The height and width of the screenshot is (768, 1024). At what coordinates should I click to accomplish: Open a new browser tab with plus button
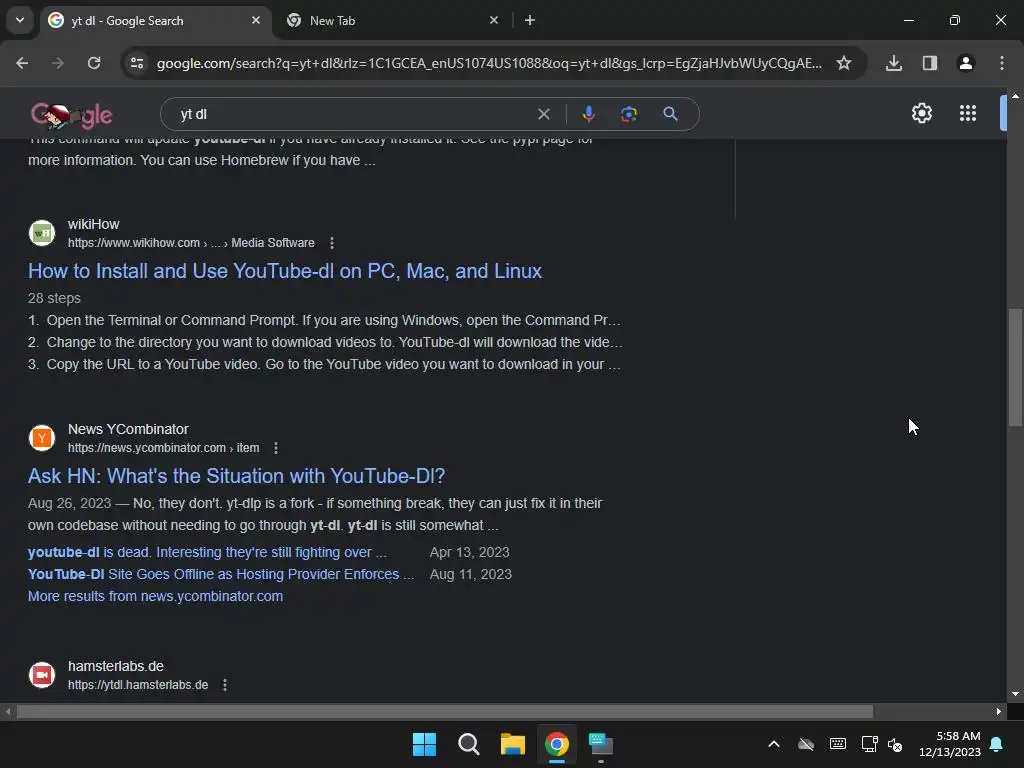(530, 20)
